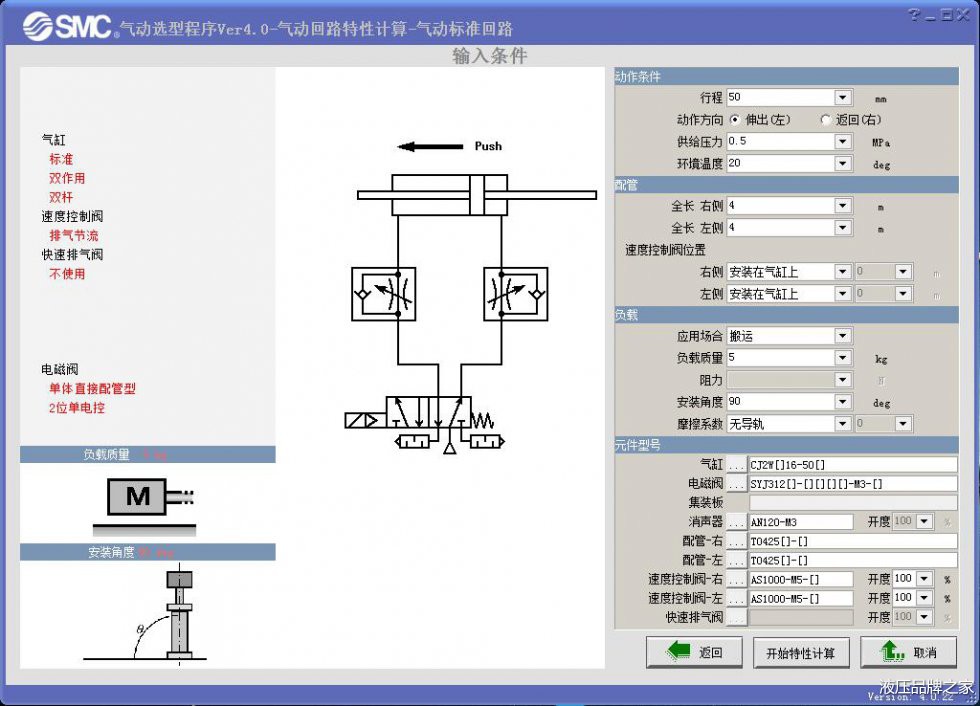Select the 伸出(左) direction radio button
The width and height of the screenshot is (980, 706).
735,120
